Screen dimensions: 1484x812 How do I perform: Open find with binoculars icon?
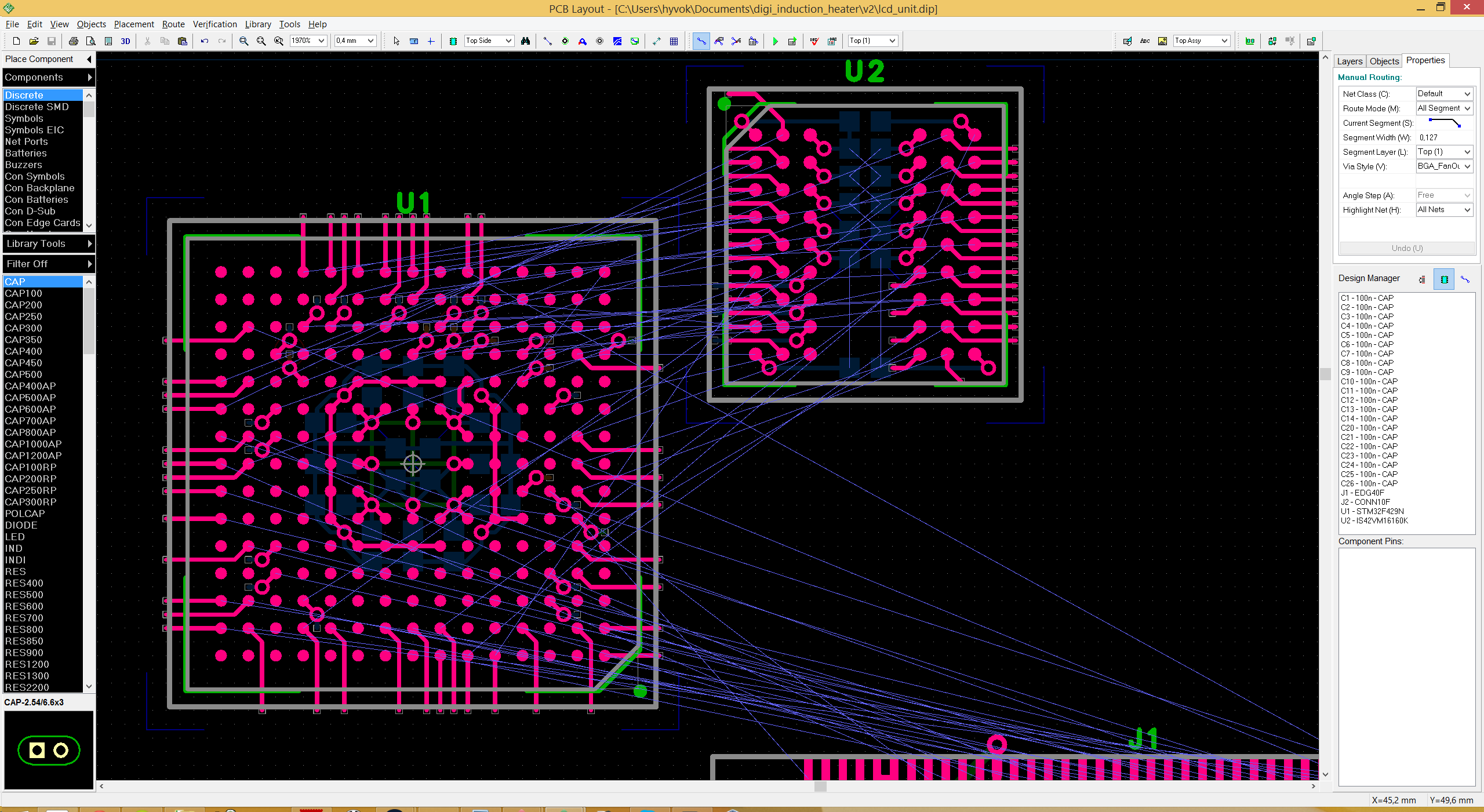tap(525, 41)
